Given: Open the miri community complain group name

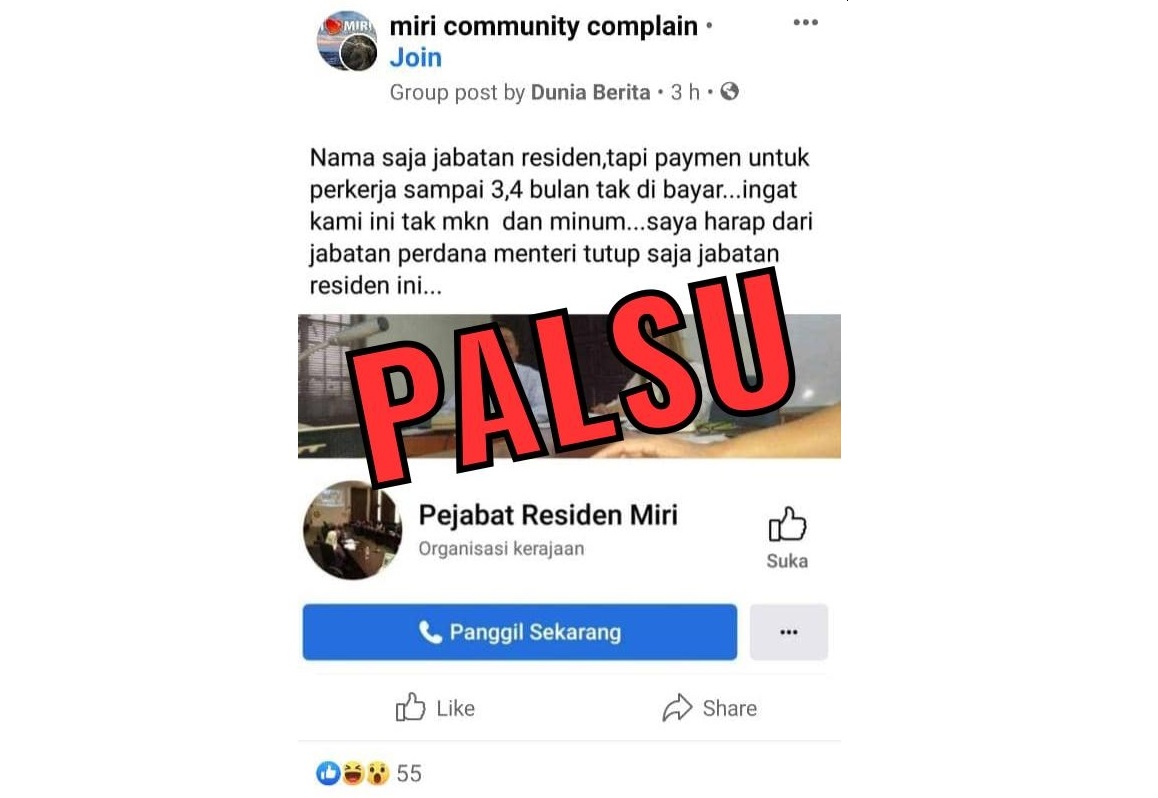Looking at the screenshot, I should click(543, 27).
